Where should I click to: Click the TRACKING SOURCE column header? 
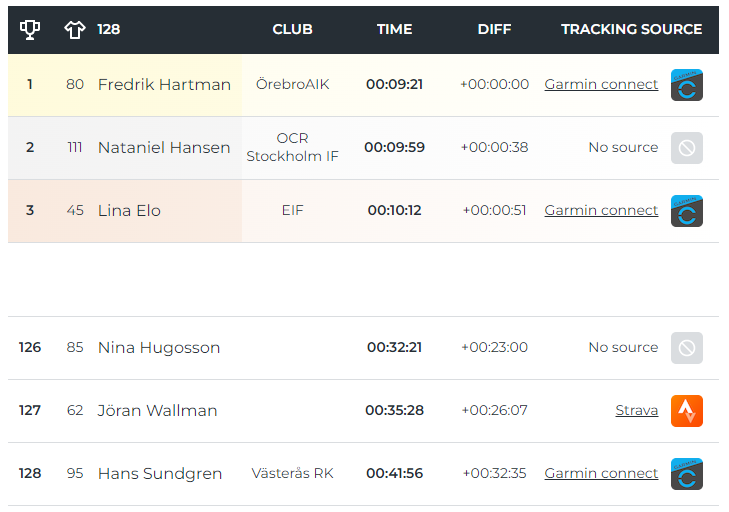631,29
